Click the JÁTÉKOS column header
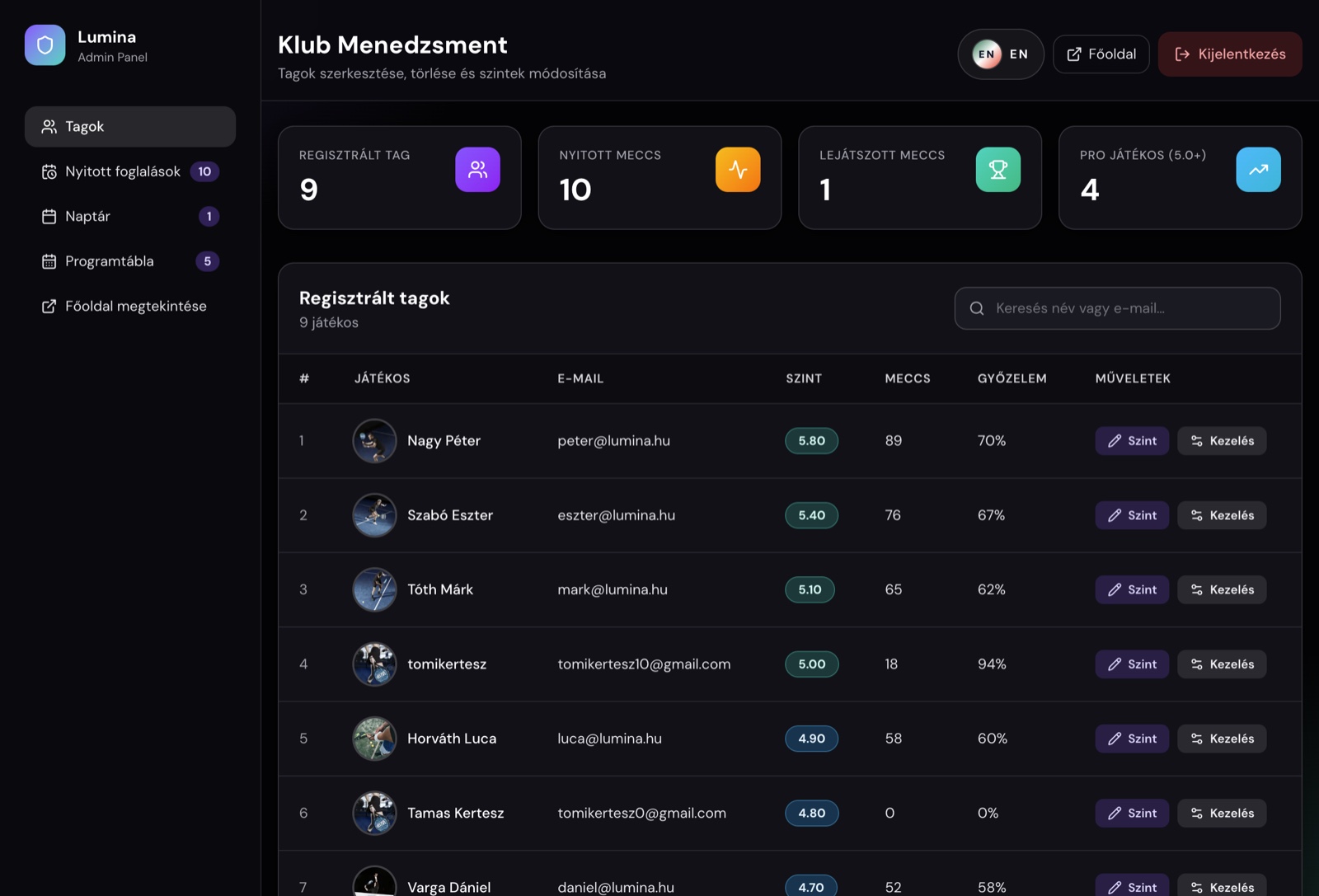The height and width of the screenshot is (896, 1319). point(382,378)
